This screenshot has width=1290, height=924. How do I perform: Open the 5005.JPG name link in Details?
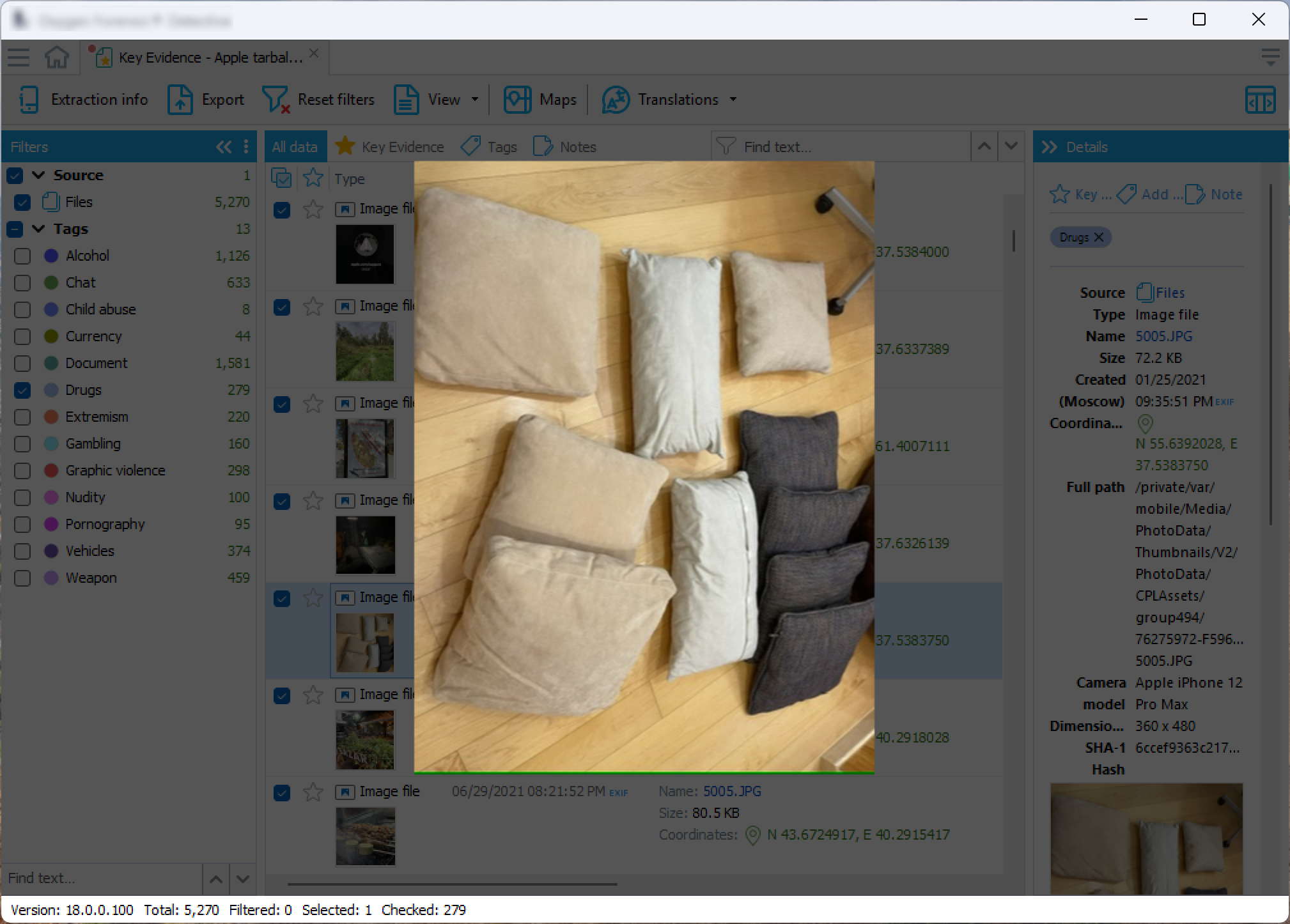1163,336
